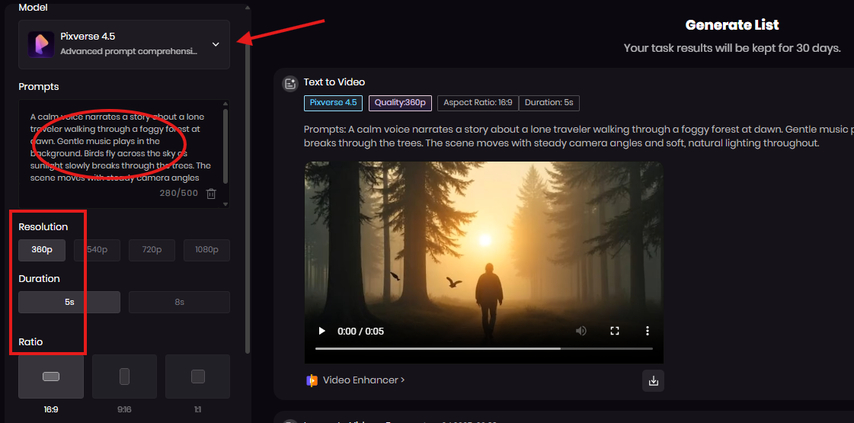Click the video progress bar
This screenshot has width=854, height=423.
(484, 348)
